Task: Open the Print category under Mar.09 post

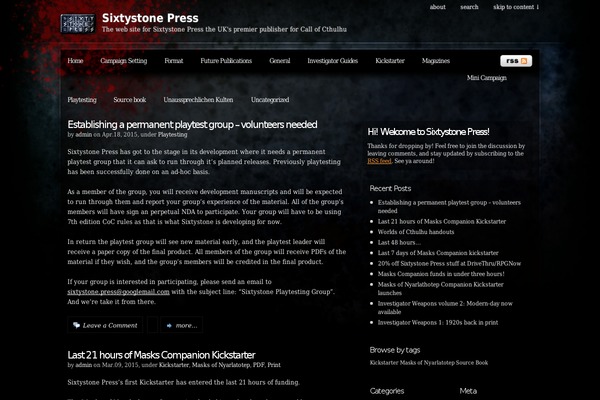Action: 274,365
